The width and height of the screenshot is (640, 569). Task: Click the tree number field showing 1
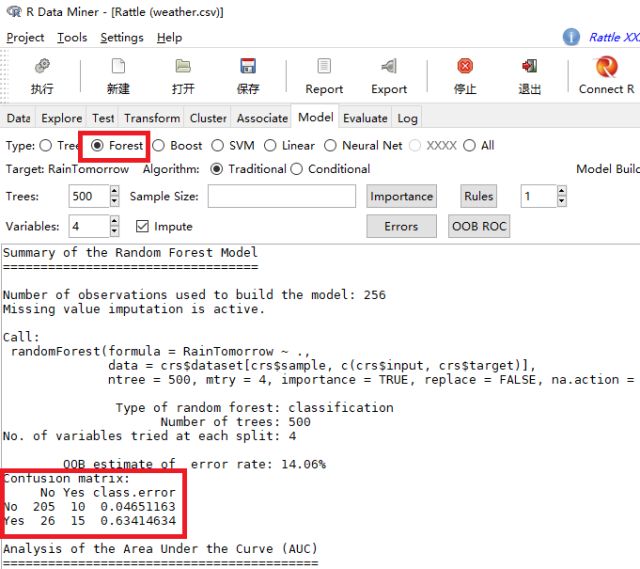click(x=539, y=196)
